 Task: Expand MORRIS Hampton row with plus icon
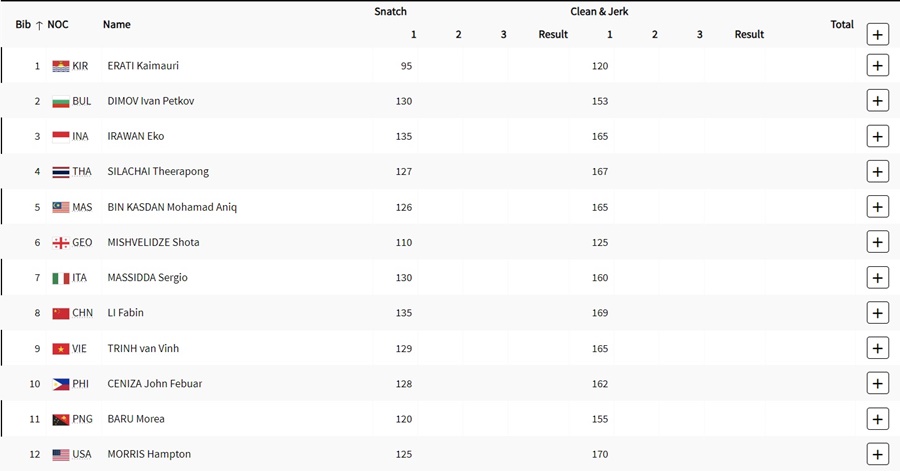(877, 454)
